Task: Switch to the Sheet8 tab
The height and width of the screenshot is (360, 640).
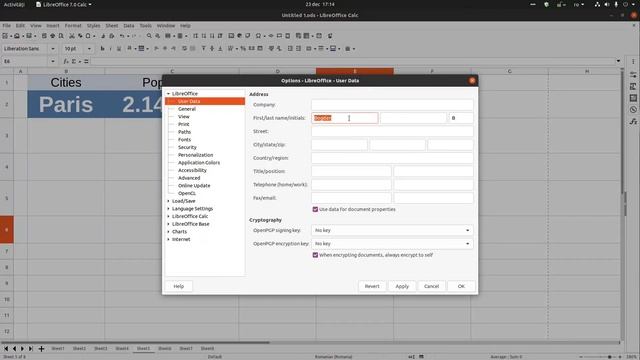Action: click(x=207, y=349)
